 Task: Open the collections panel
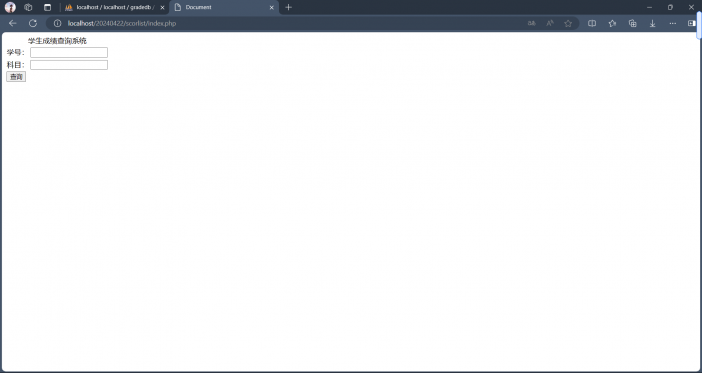[x=632, y=23]
